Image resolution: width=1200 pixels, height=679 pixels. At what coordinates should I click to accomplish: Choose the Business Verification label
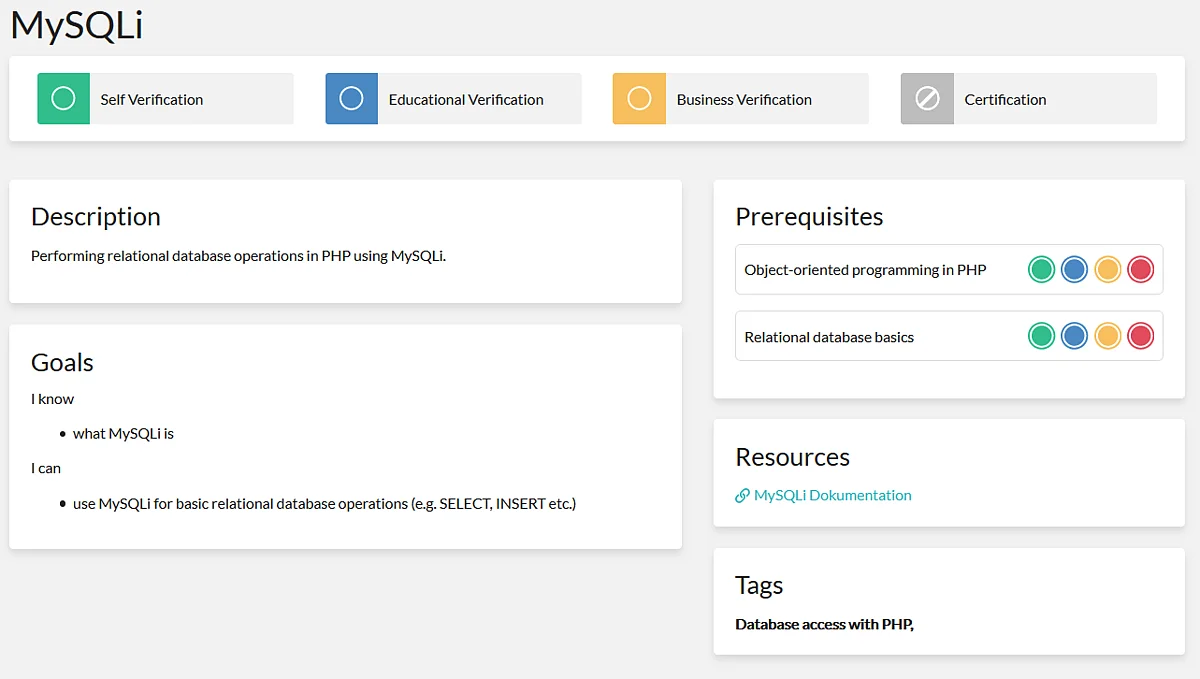click(744, 100)
